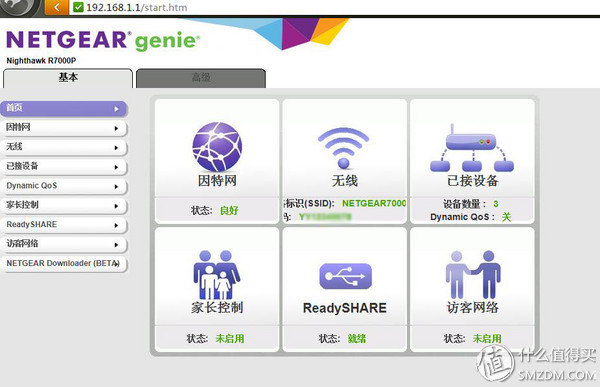600x387 pixels.
Task: Click the NETGEAR7000 SSID link
Action: pyautogui.click(x=374, y=203)
